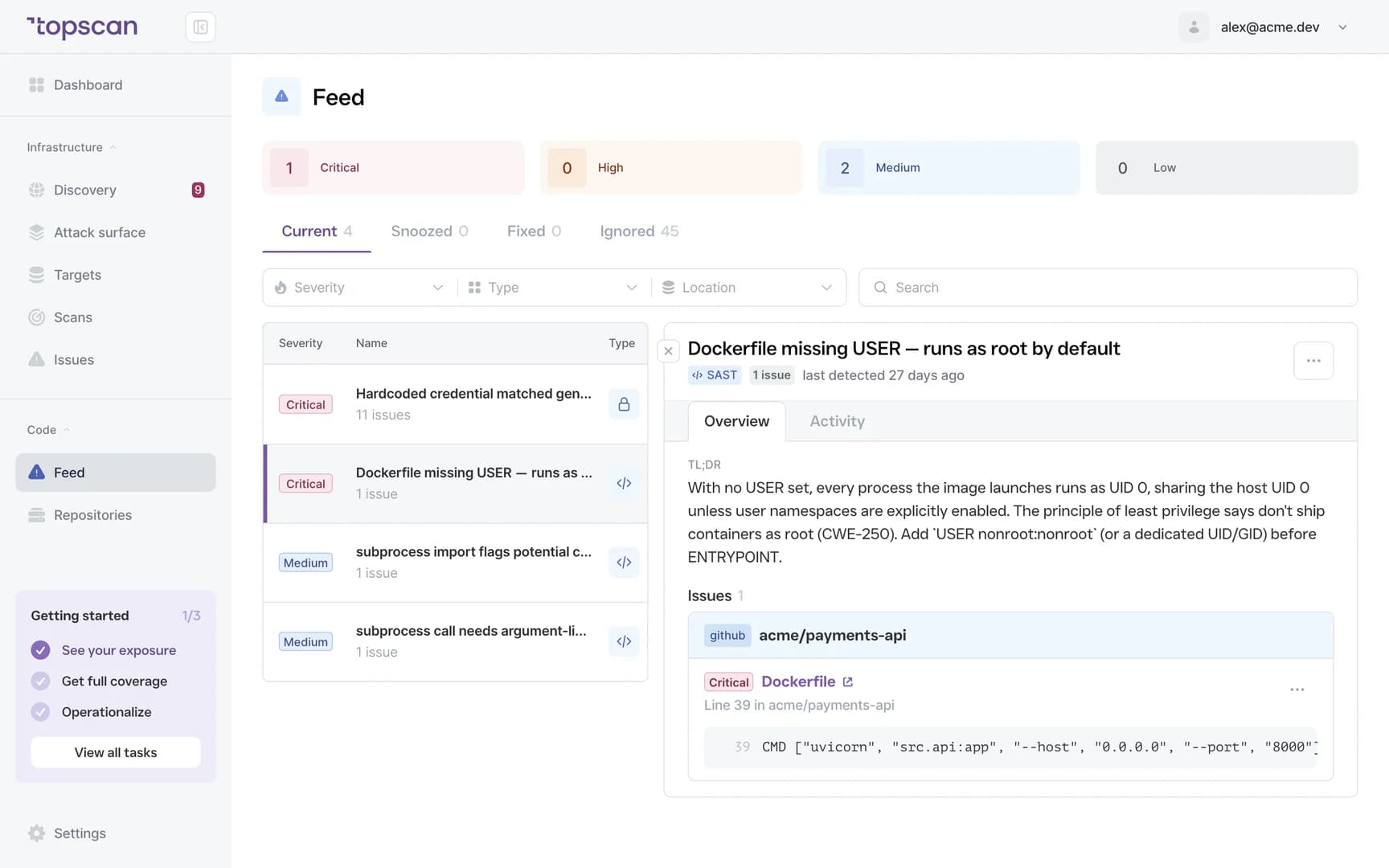
Task: Filter by the Critical severity card
Action: (x=393, y=168)
